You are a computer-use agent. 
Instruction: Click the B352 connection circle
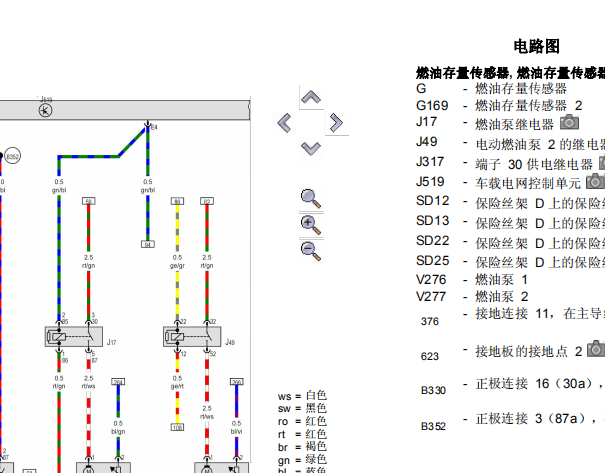(x=12, y=156)
